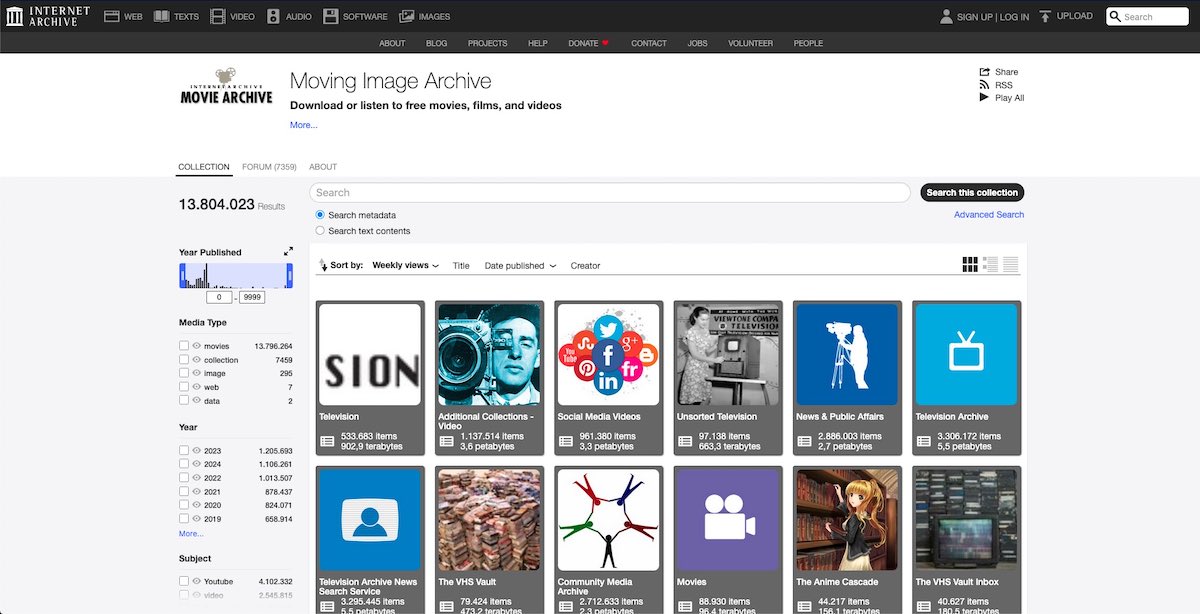Switch to the Forum tab
The width and height of the screenshot is (1200, 614).
[269, 167]
